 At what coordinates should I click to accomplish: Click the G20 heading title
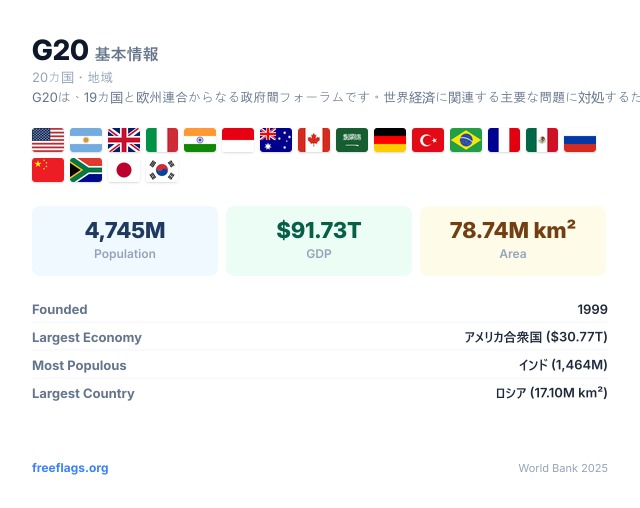(60, 50)
